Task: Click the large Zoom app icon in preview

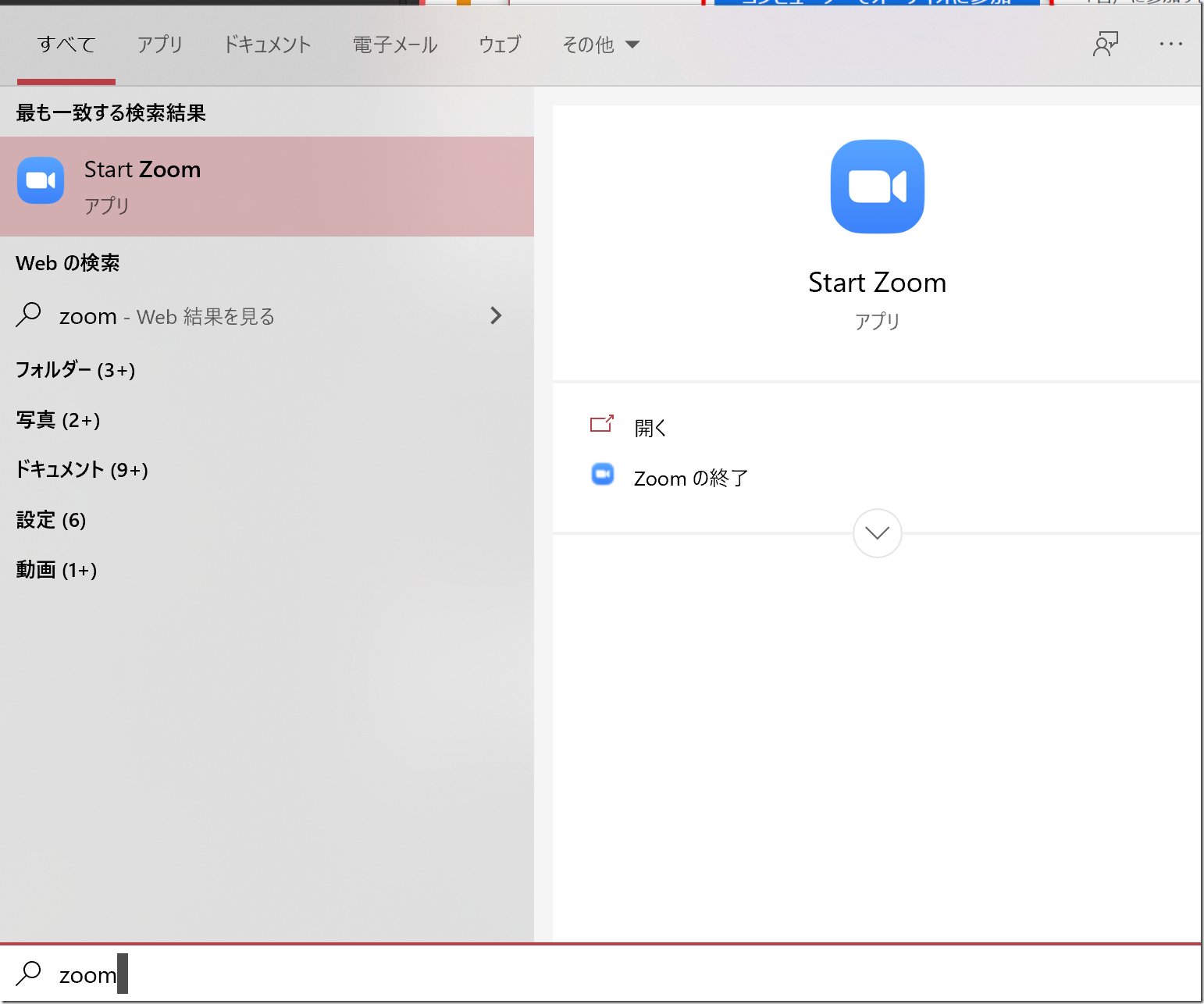Action: tap(877, 187)
